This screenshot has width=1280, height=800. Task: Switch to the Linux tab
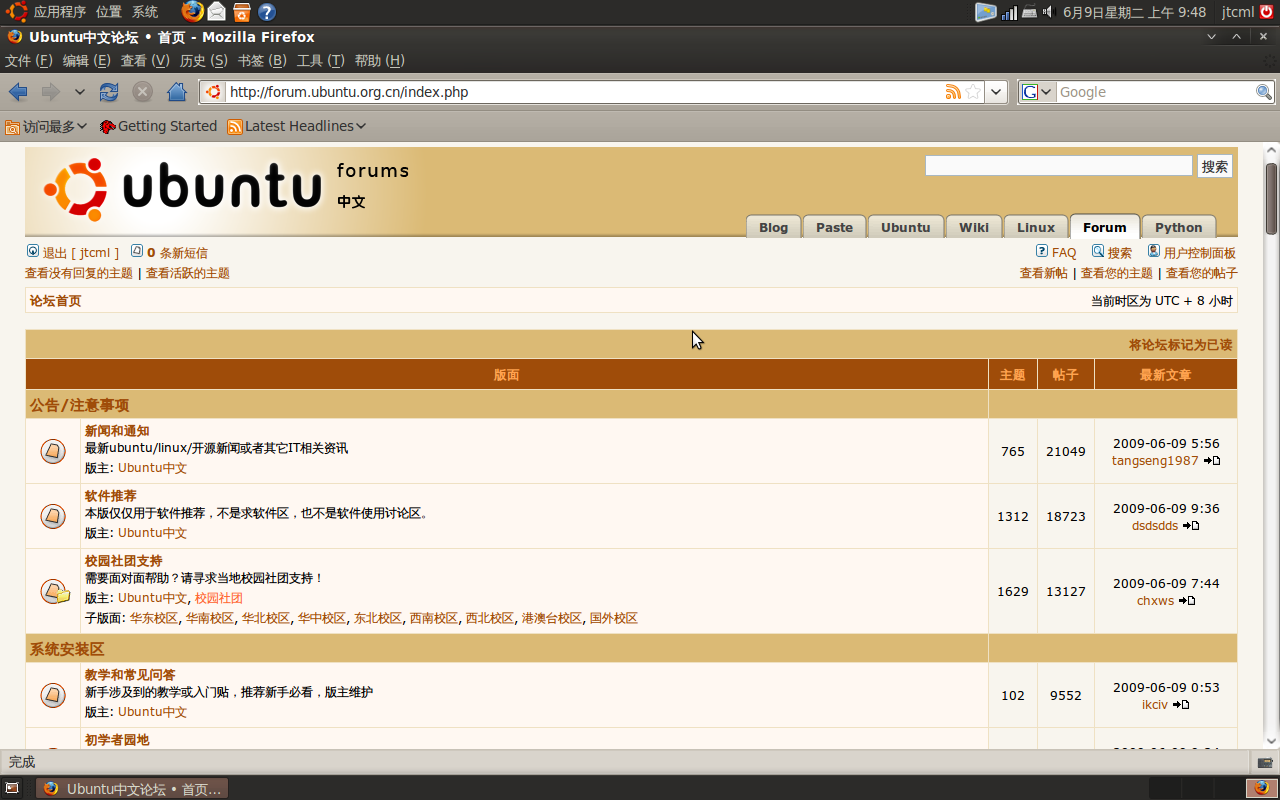point(1036,227)
